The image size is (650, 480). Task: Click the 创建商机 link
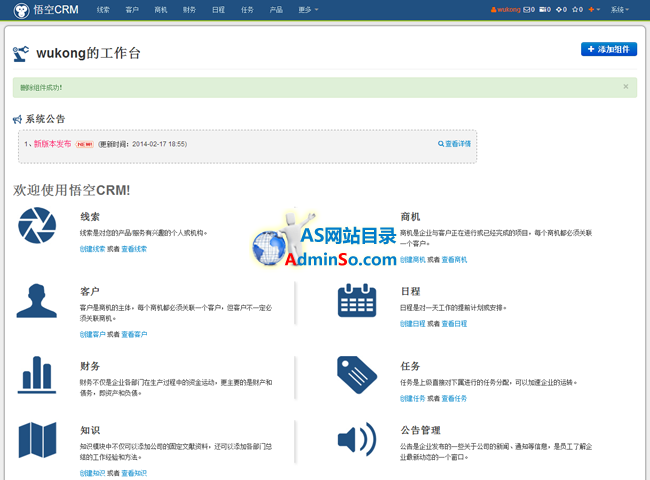click(x=412, y=260)
